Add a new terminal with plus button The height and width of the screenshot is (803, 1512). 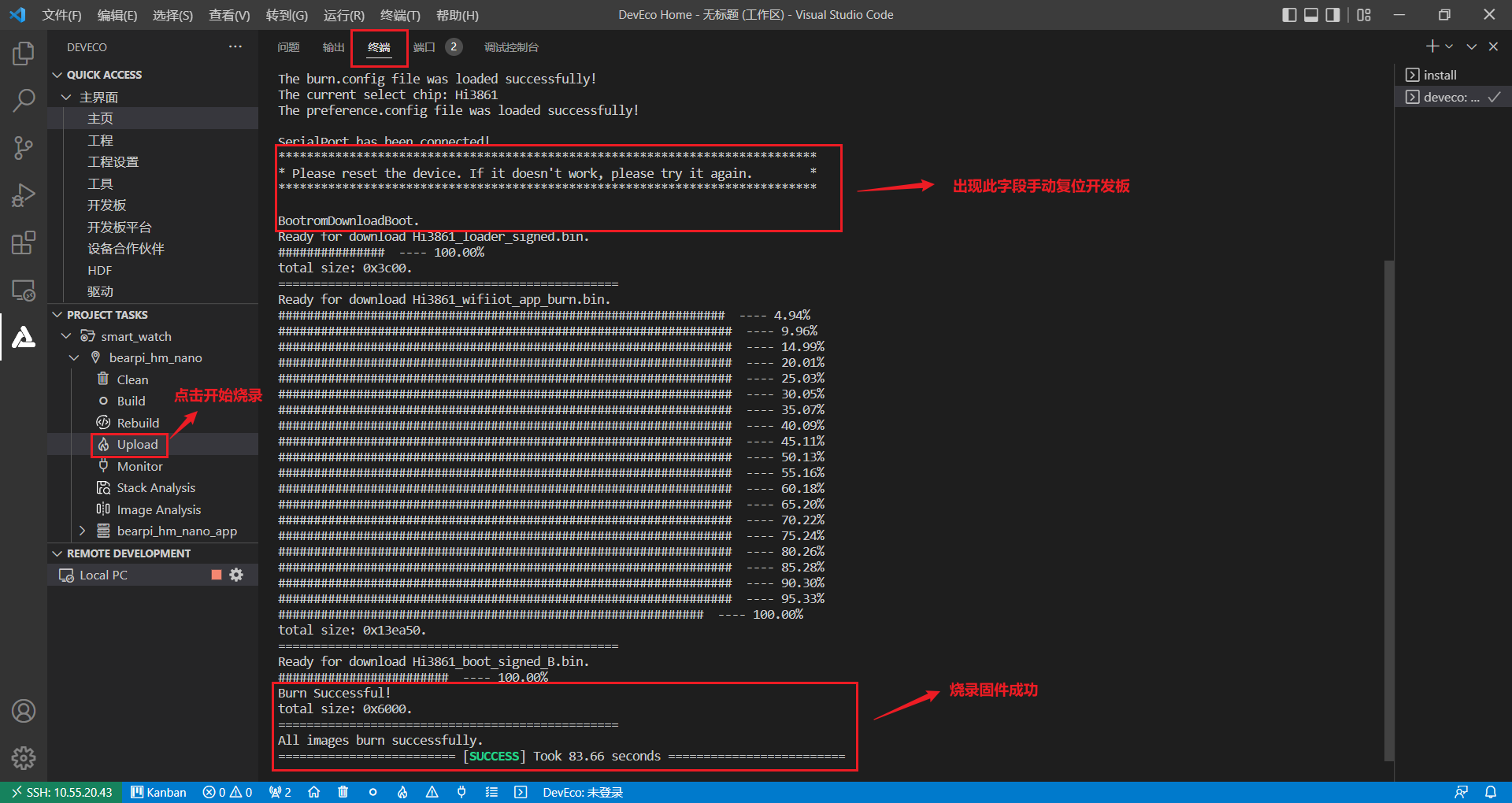click(1432, 46)
